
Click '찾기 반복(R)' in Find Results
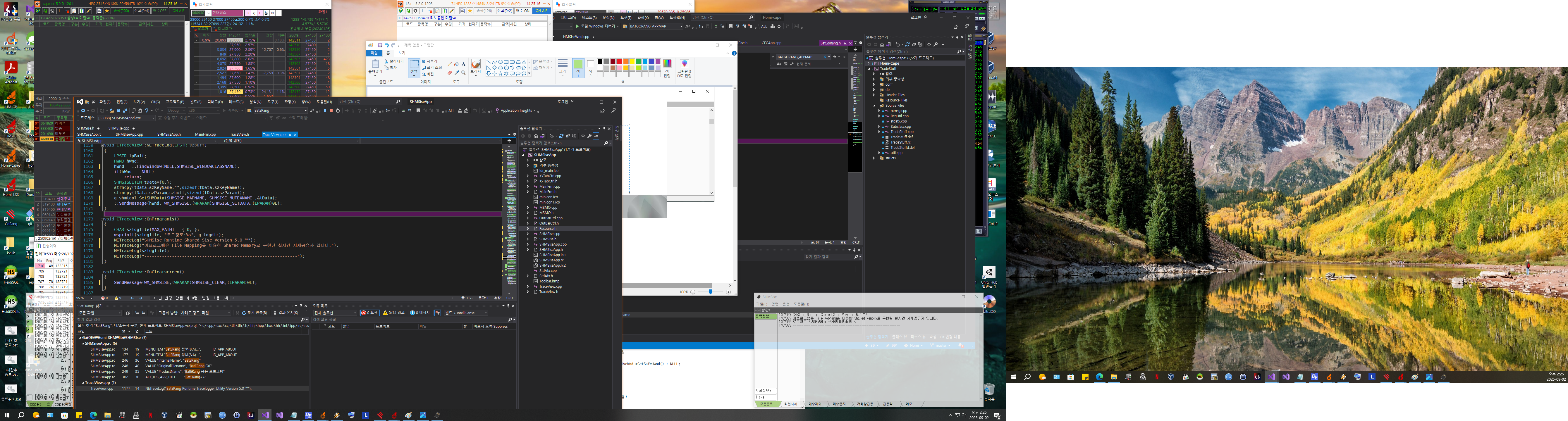click(x=255, y=313)
